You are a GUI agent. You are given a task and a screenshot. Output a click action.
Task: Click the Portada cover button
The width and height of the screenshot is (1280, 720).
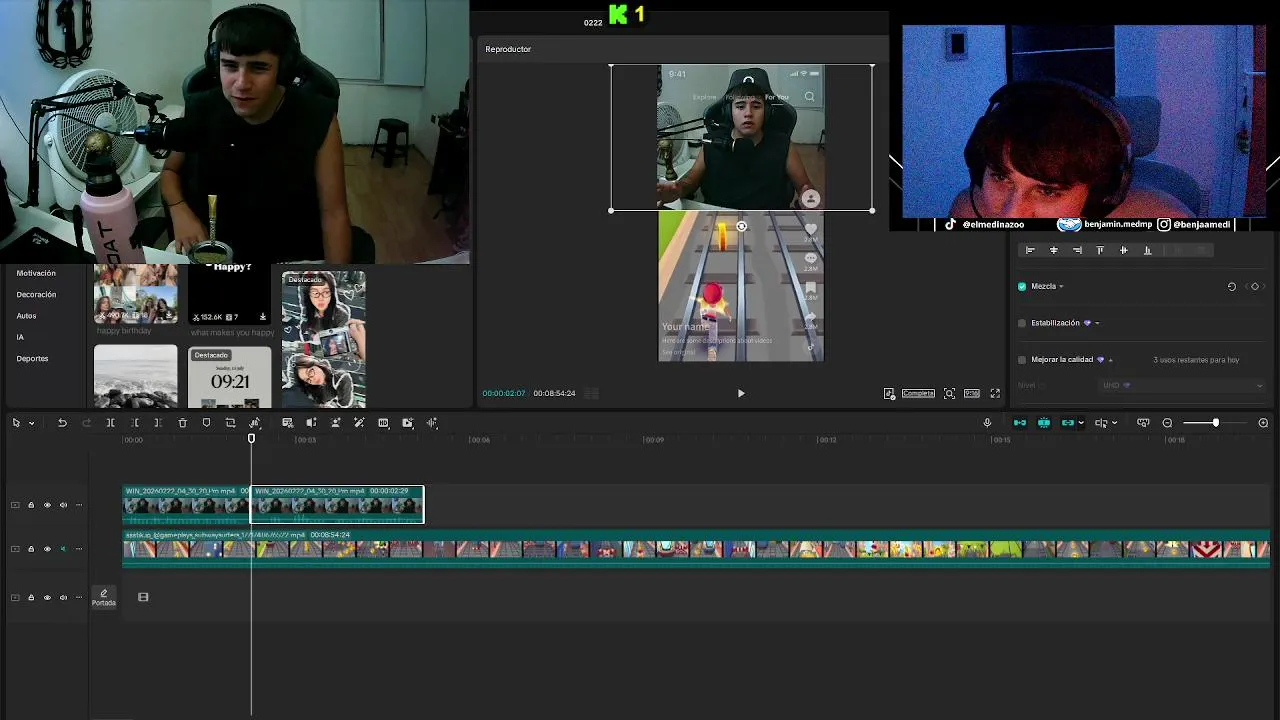click(x=104, y=597)
